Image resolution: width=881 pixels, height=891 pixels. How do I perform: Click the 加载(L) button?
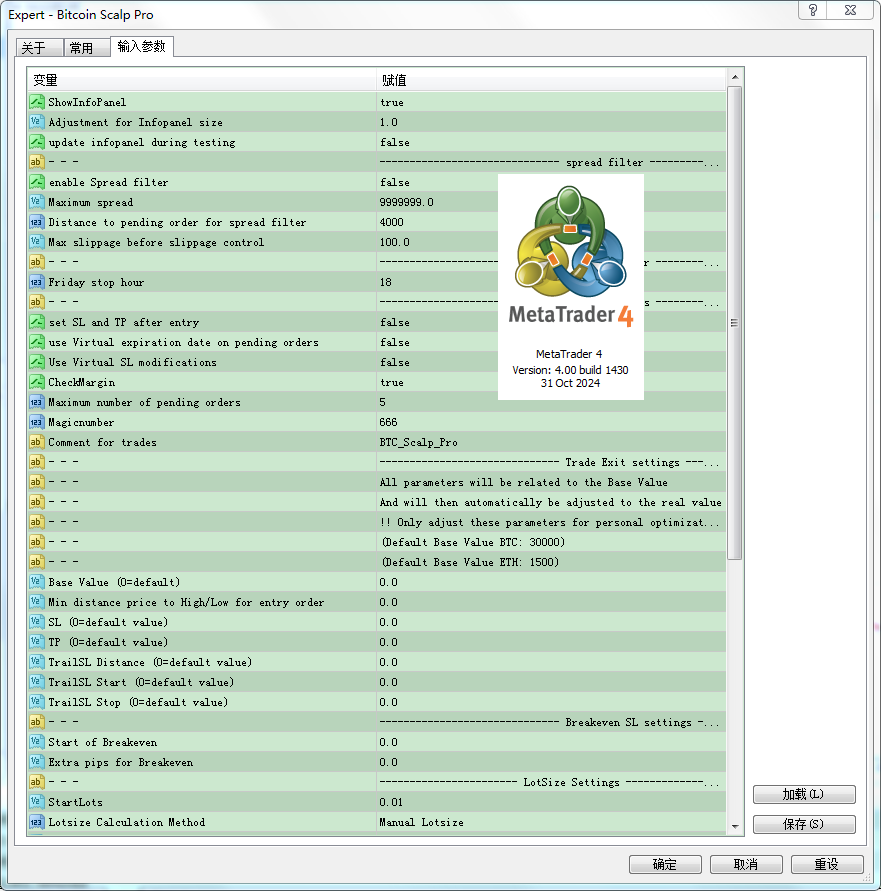804,795
